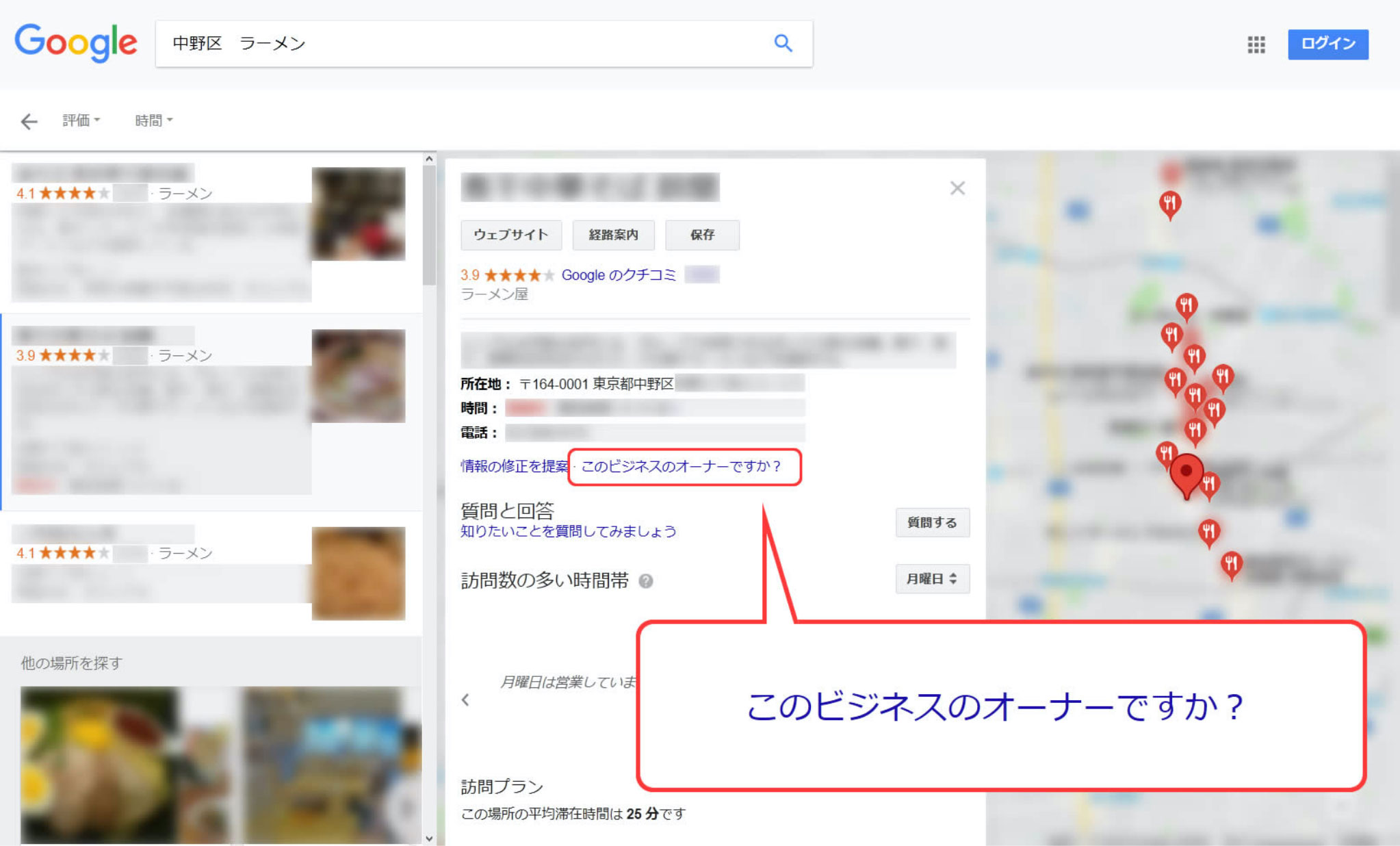Click the 質問する button
Screen dimensions: 1400x846
tap(932, 522)
